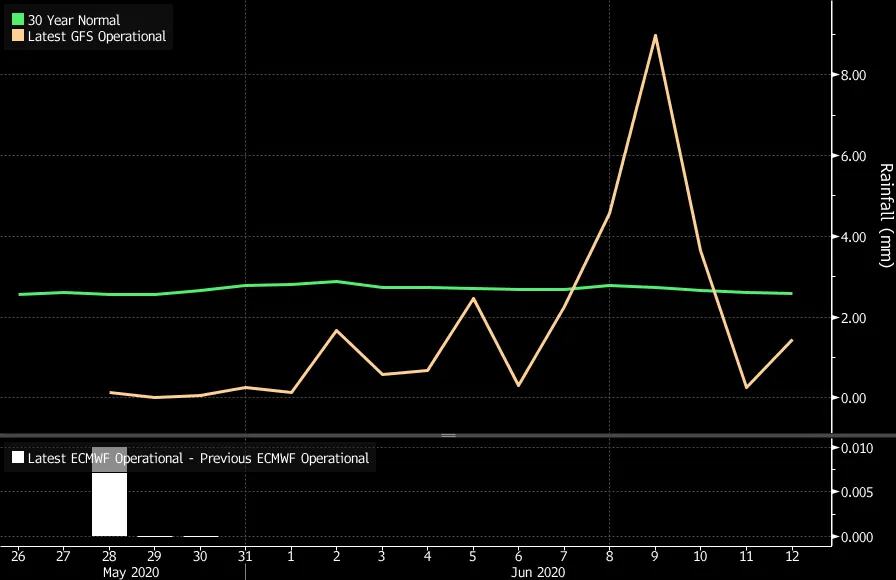Select the "30 Year Normal" legend label

coord(74,20)
